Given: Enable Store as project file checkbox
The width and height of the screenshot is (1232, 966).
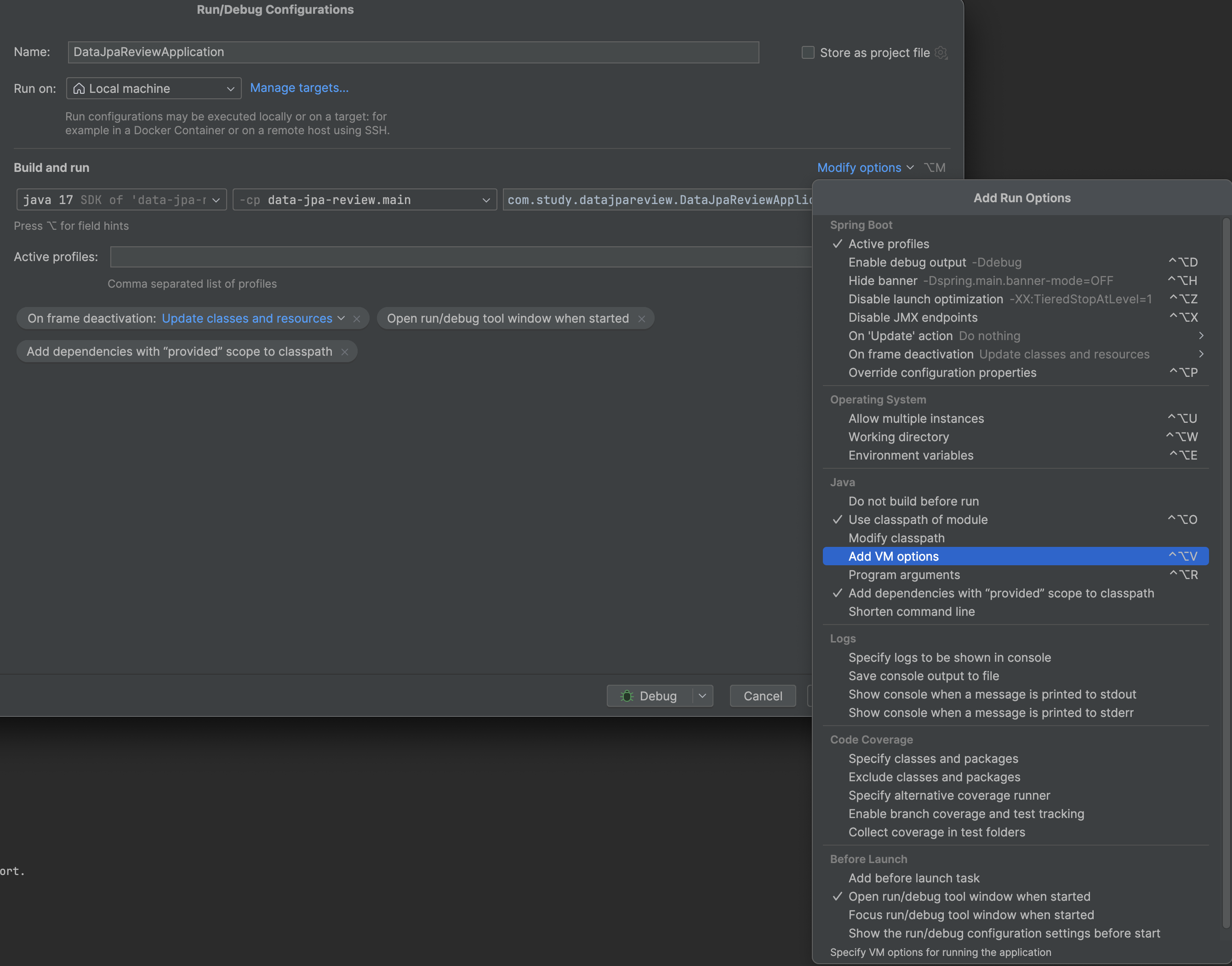Looking at the screenshot, I should (x=808, y=52).
